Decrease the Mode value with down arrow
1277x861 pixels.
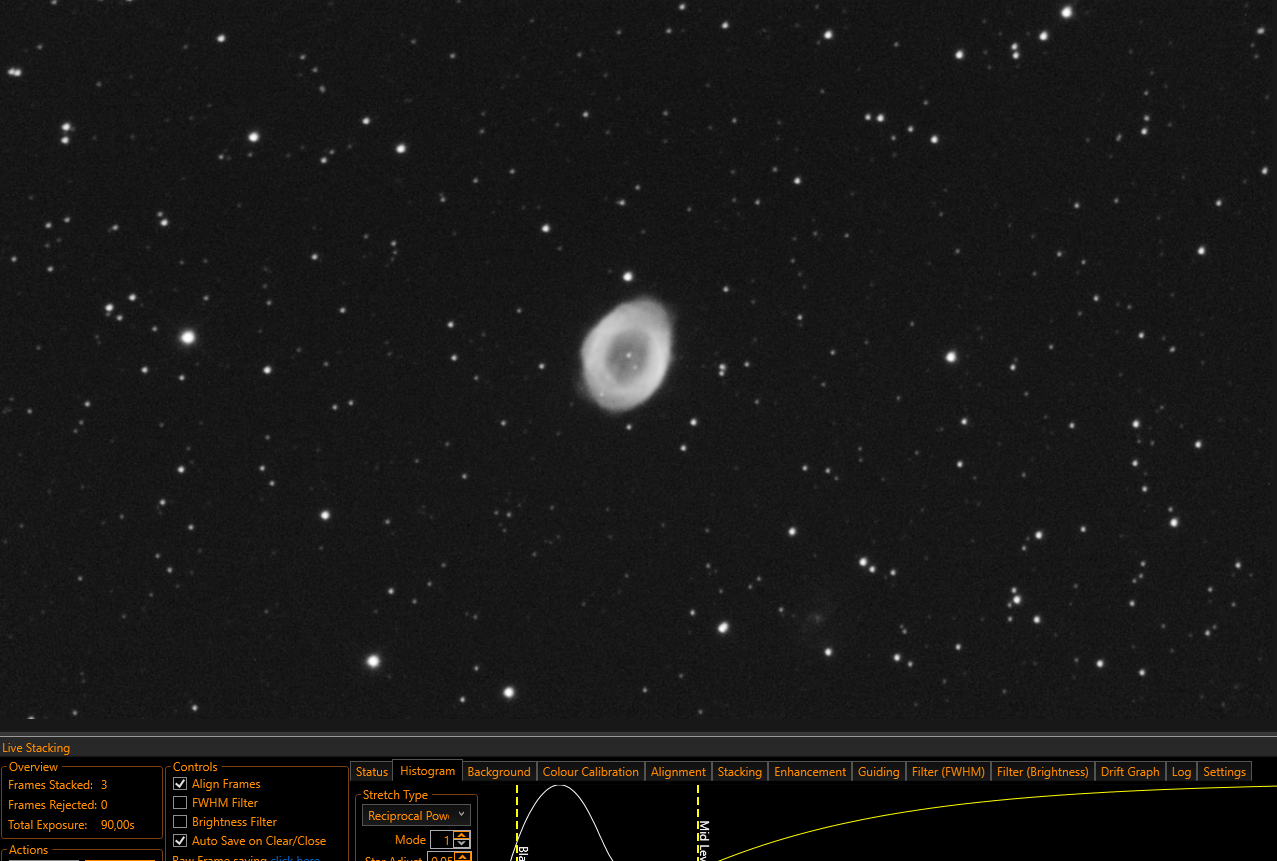coord(461,844)
